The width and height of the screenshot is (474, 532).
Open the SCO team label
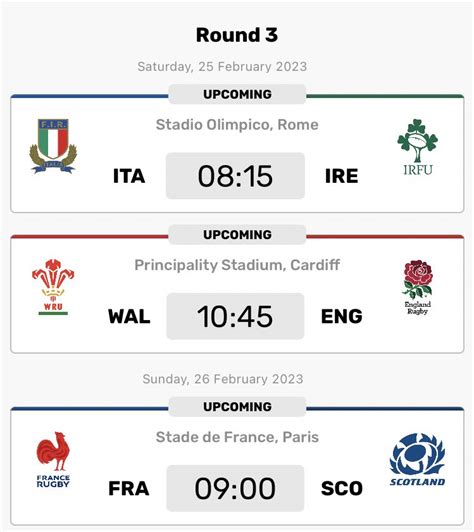(x=342, y=489)
